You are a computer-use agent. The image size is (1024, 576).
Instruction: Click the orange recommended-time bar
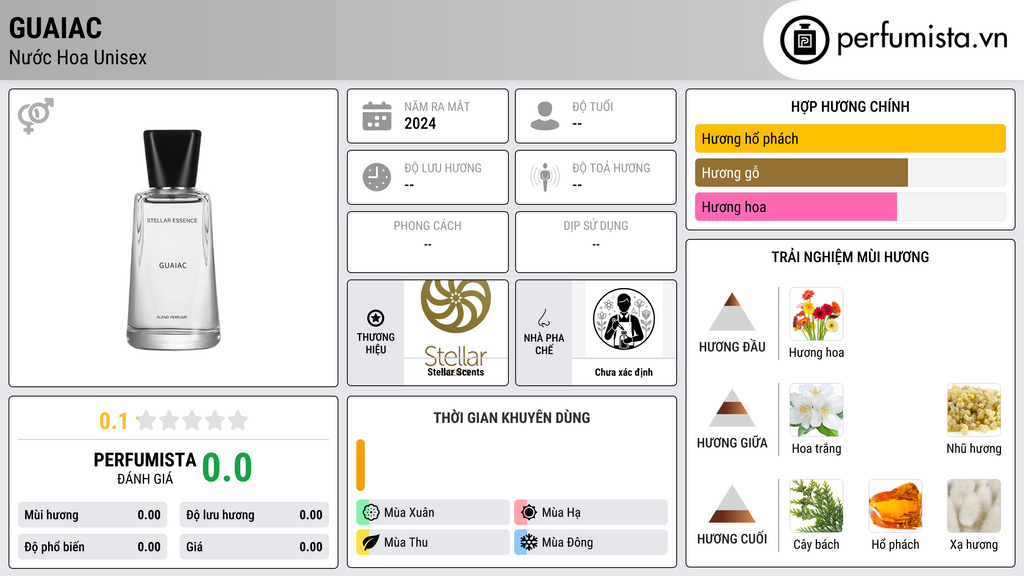point(360,465)
